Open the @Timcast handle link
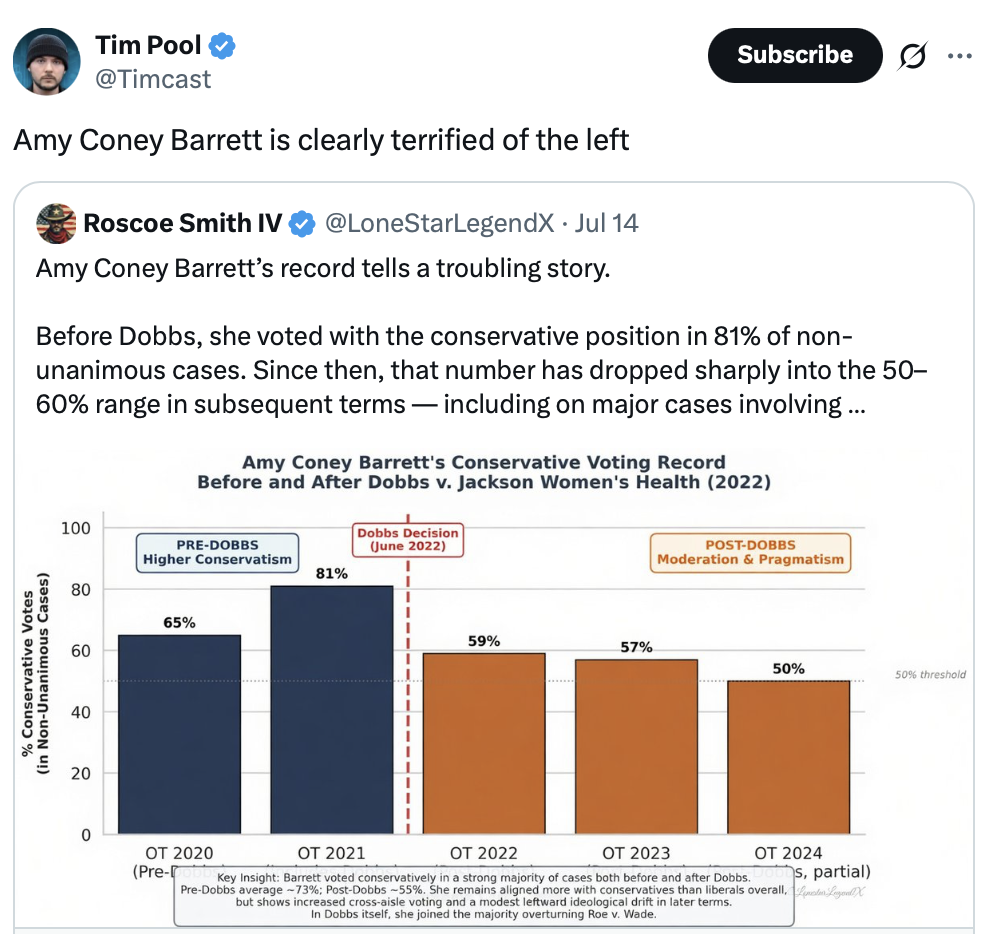 point(153,79)
